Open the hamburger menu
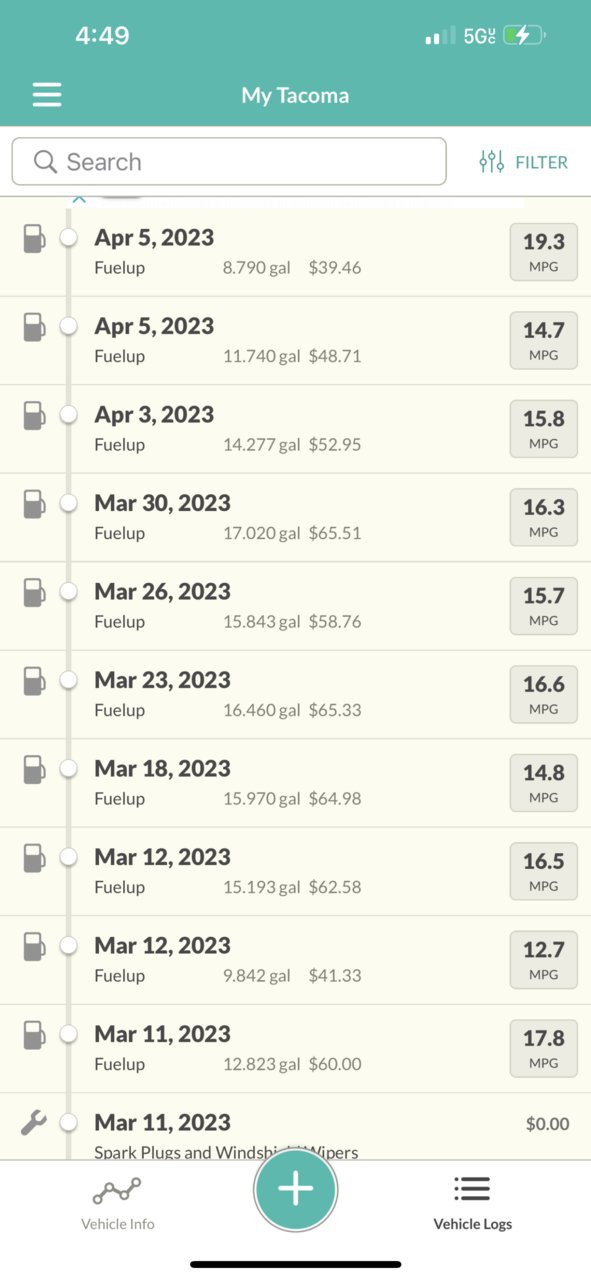The height and width of the screenshot is (1279, 591). click(47, 95)
